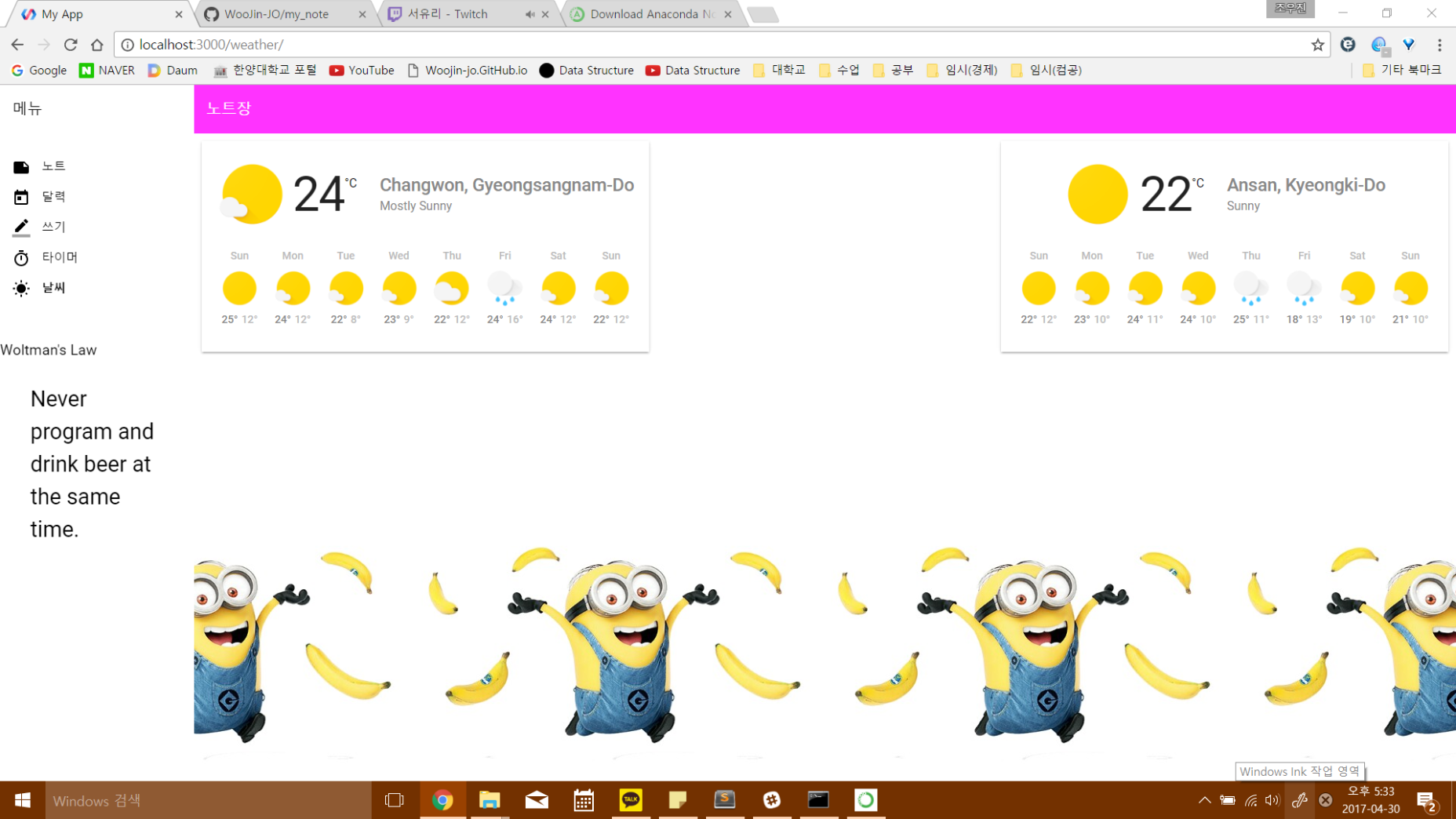Mute the Twitch tab via speaker icon
This screenshot has width=1456, height=819.
pos(530,14)
